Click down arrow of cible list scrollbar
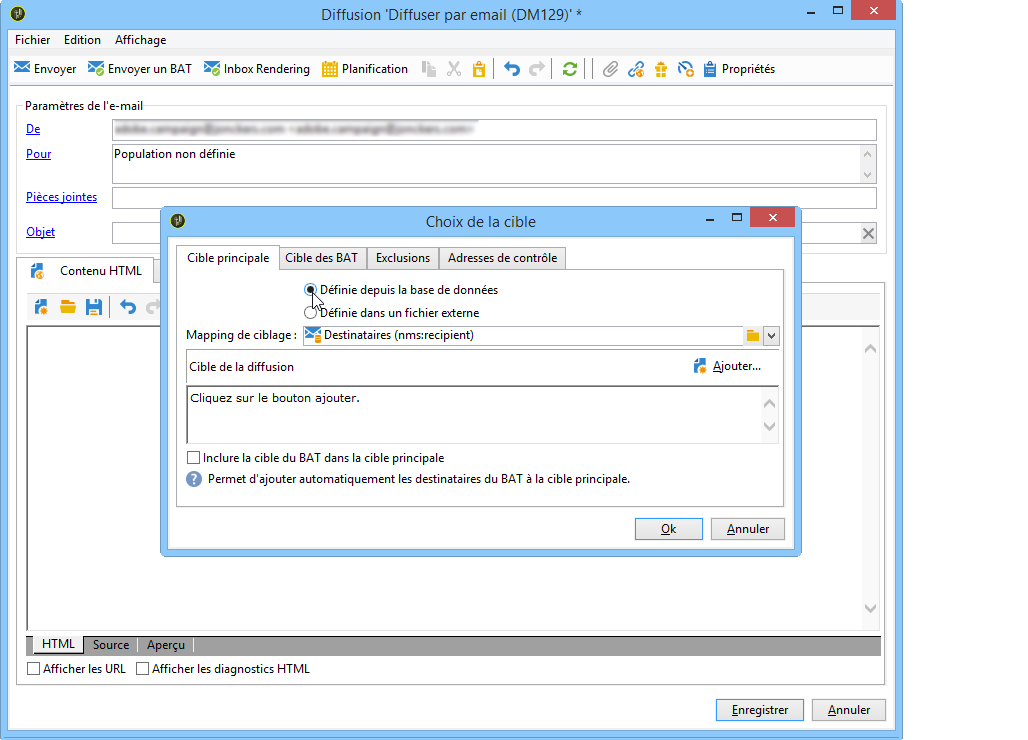1028x740 pixels. (770, 427)
